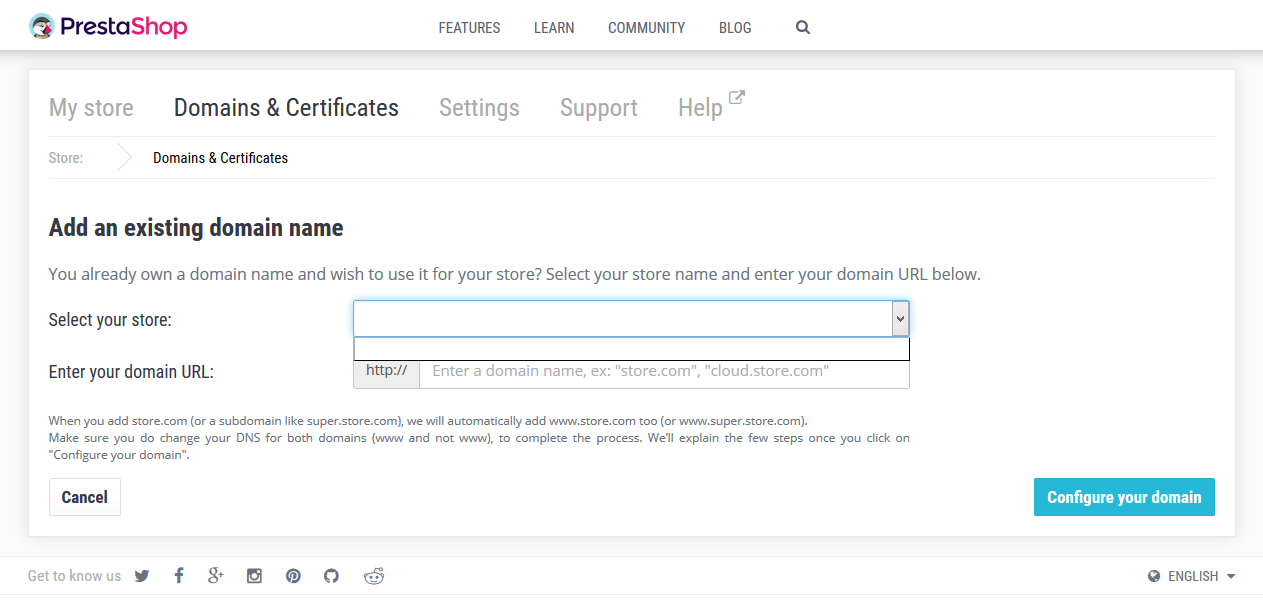Click the Instagram footer icon
Image resolution: width=1263 pixels, height=610 pixels.
click(x=255, y=576)
